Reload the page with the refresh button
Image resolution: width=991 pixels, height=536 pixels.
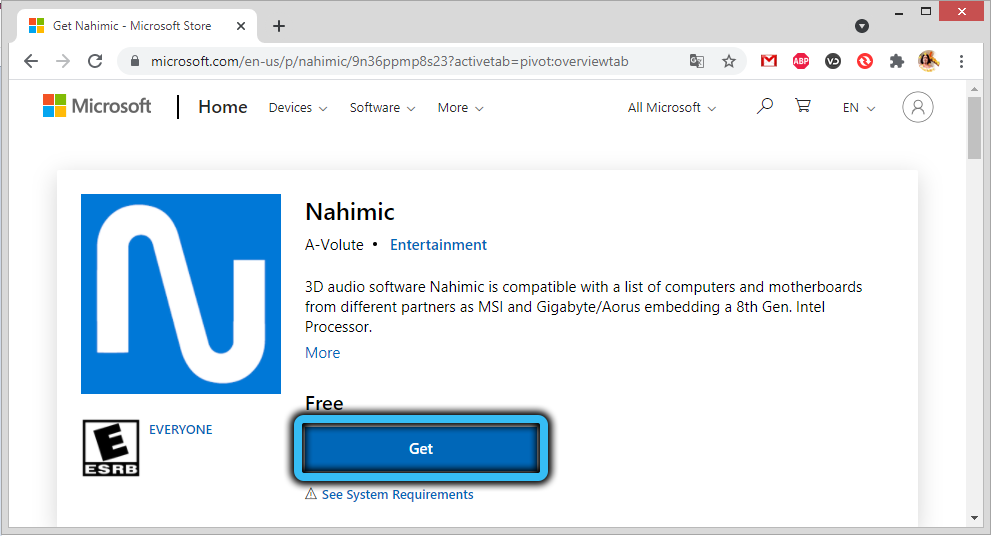[x=95, y=61]
